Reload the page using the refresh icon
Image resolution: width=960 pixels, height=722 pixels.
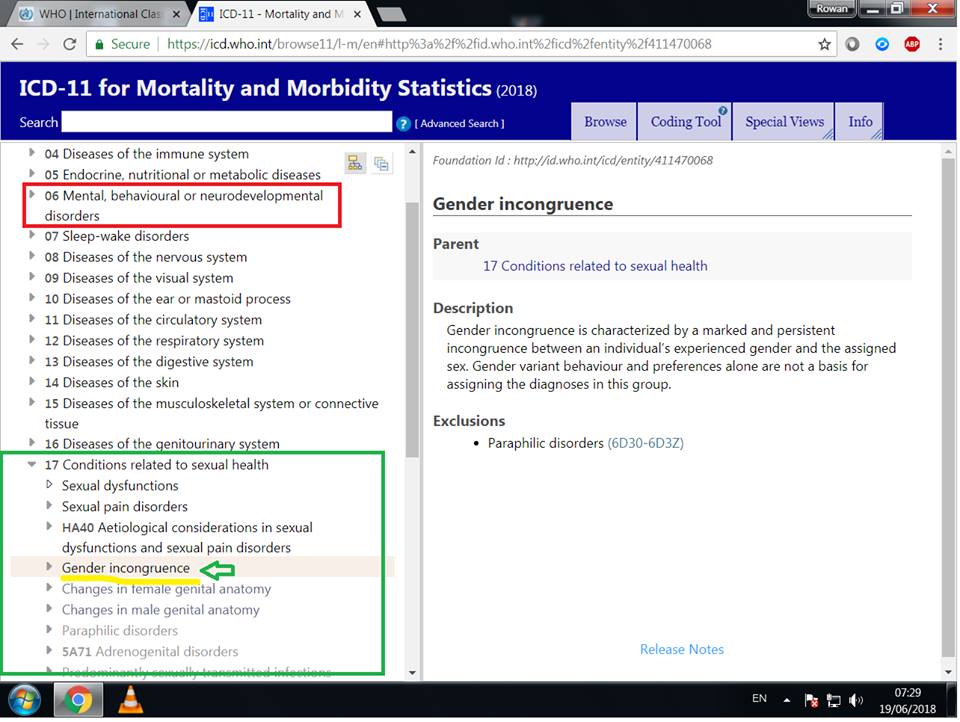(x=69, y=44)
